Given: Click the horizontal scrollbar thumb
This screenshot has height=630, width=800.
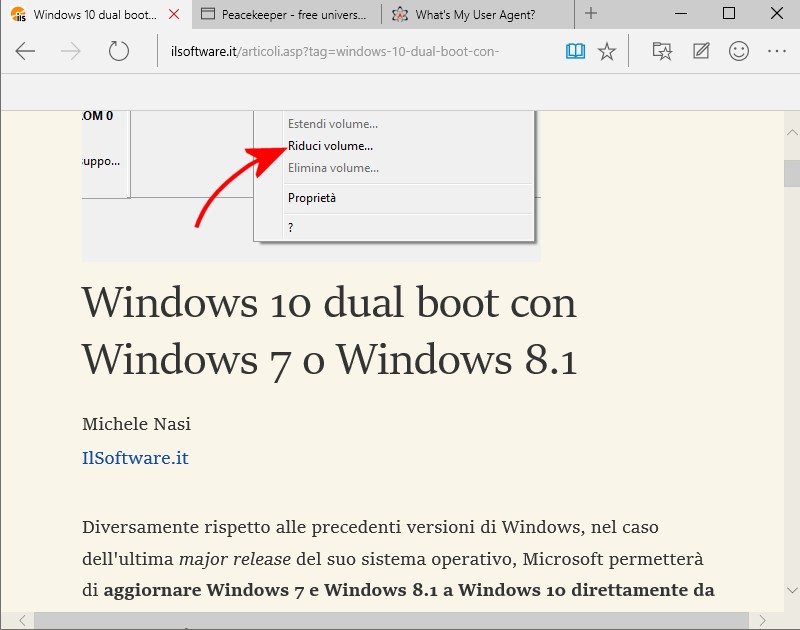Looking at the screenshot, I should pos(391,620).
